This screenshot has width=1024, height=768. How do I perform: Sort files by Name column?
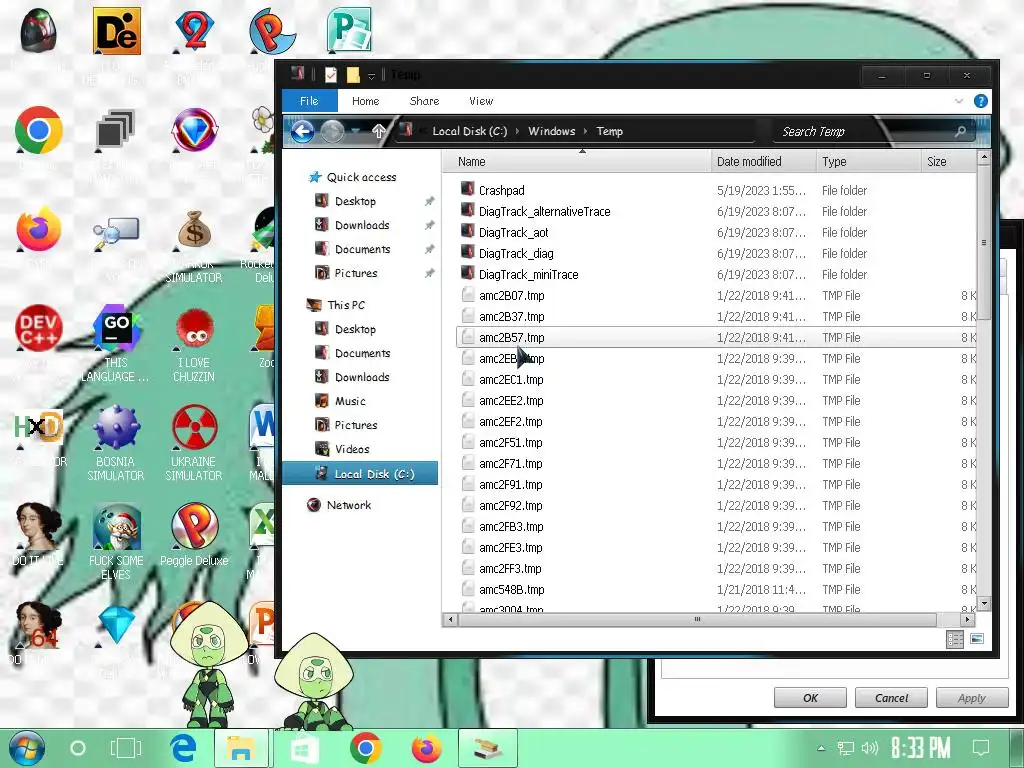[x=577, y=161]
